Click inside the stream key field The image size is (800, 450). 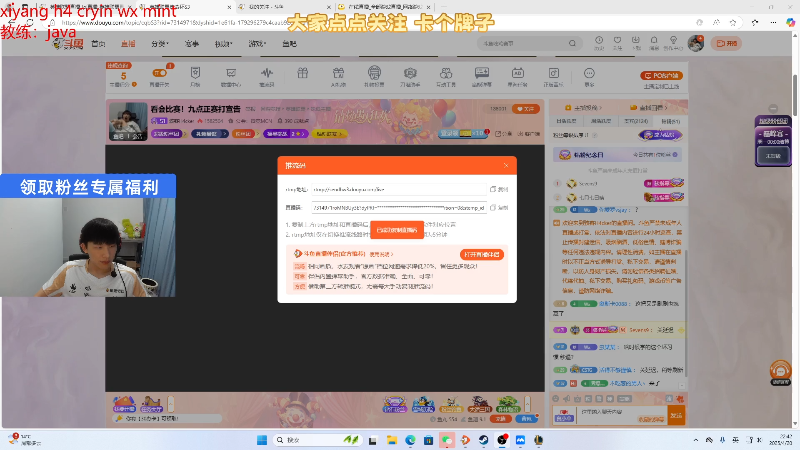[399, 208]
